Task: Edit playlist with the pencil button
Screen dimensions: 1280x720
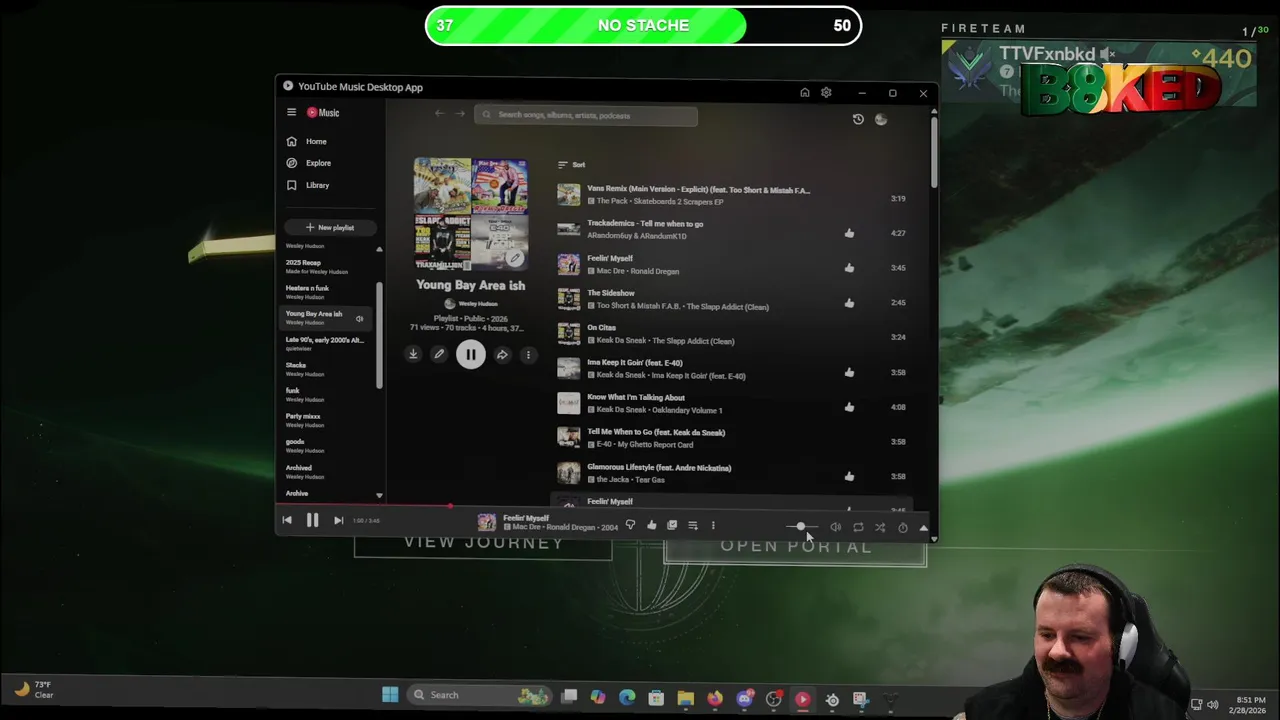Action: point(438,354)
